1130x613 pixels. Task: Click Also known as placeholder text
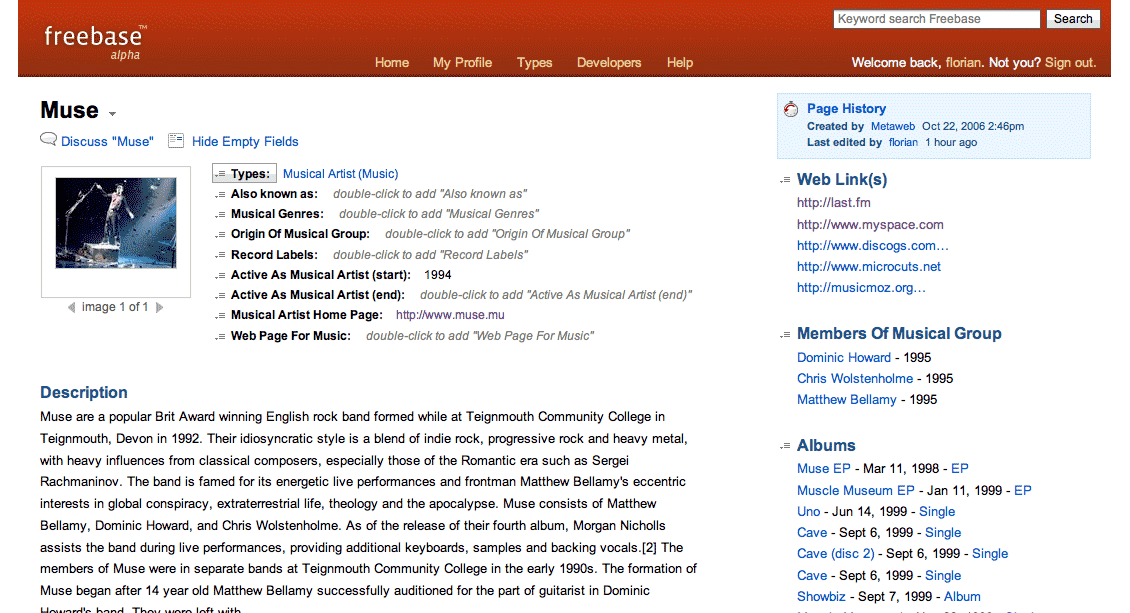point(430,194)
